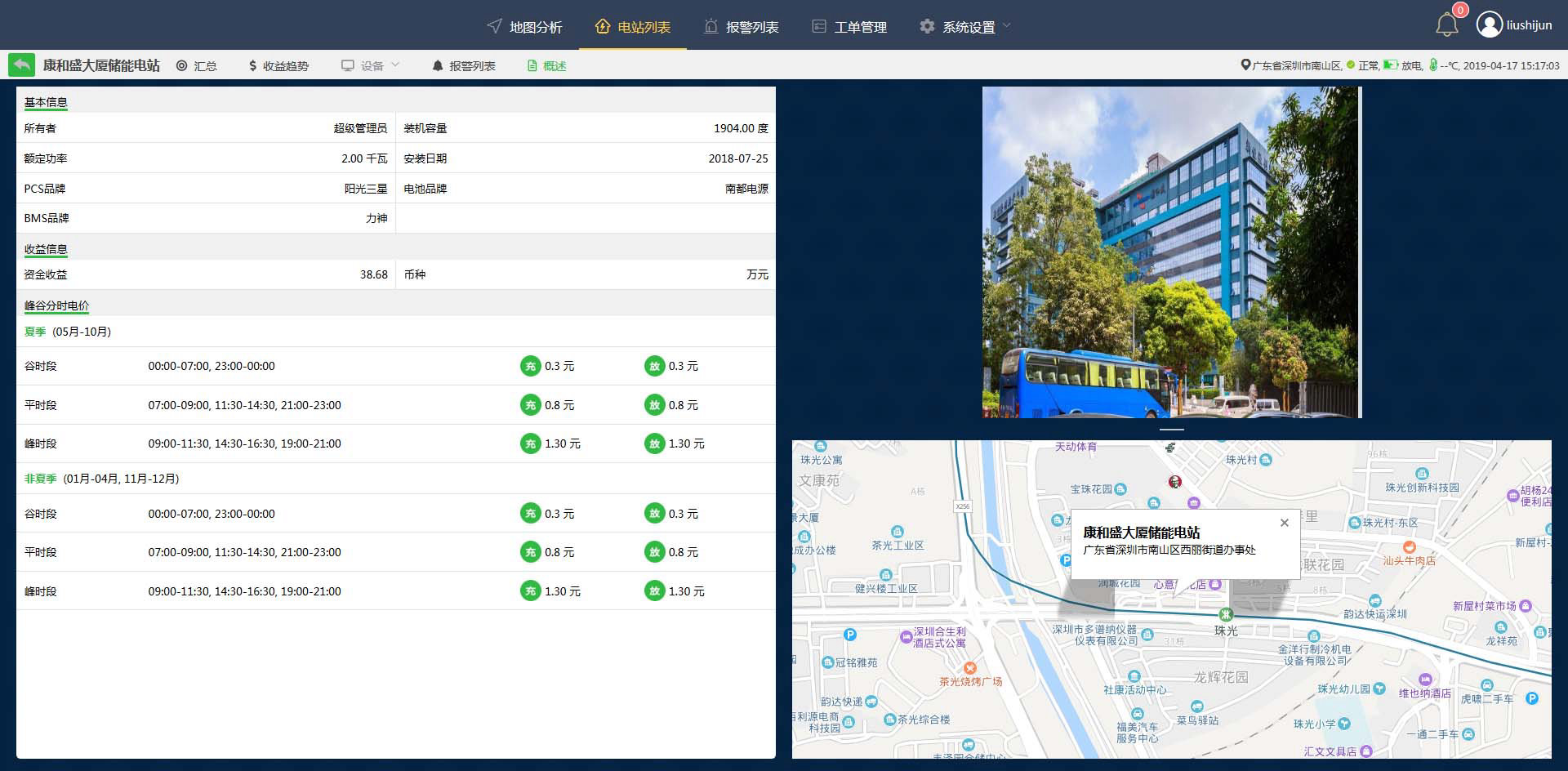Click the image carousel indicator bar
The width and height of the screenshot is (1568, 771).
point(1171,429)
